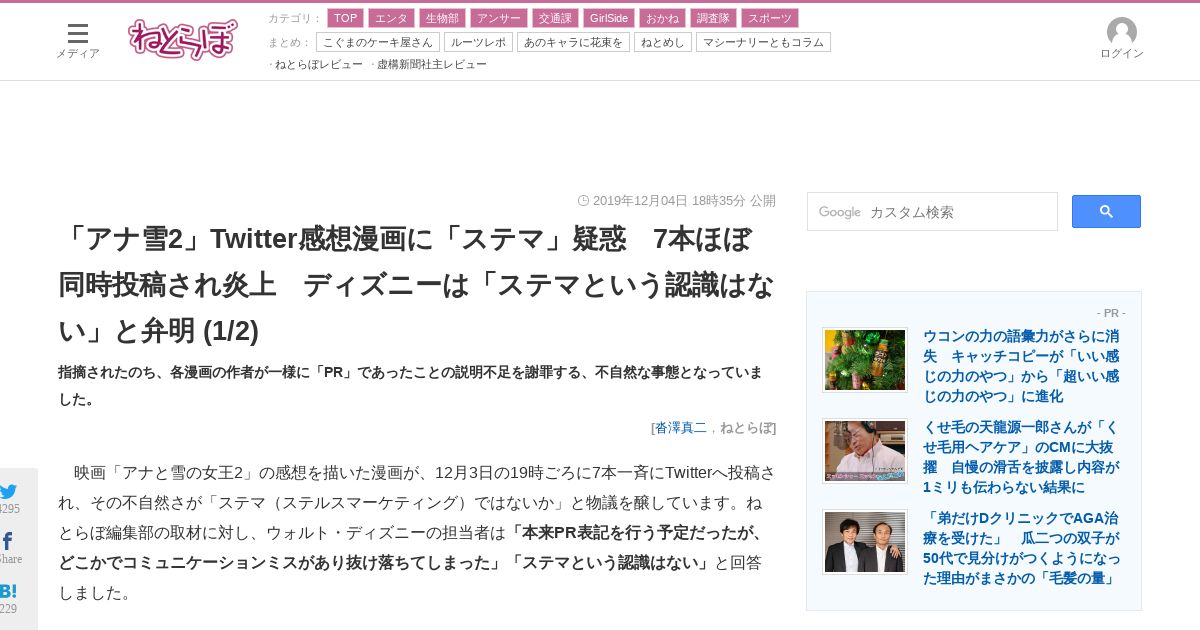The width and height of the screenshot is (1200, 630).
Task: Switch to the 交通課 category
Action: click(x=555, y=18)
